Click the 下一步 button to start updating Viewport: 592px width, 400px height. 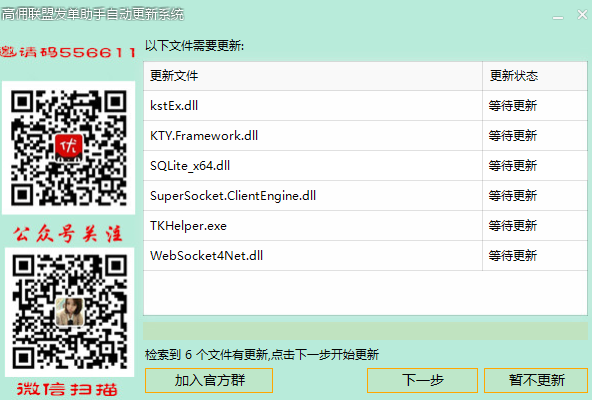(422, 380)
